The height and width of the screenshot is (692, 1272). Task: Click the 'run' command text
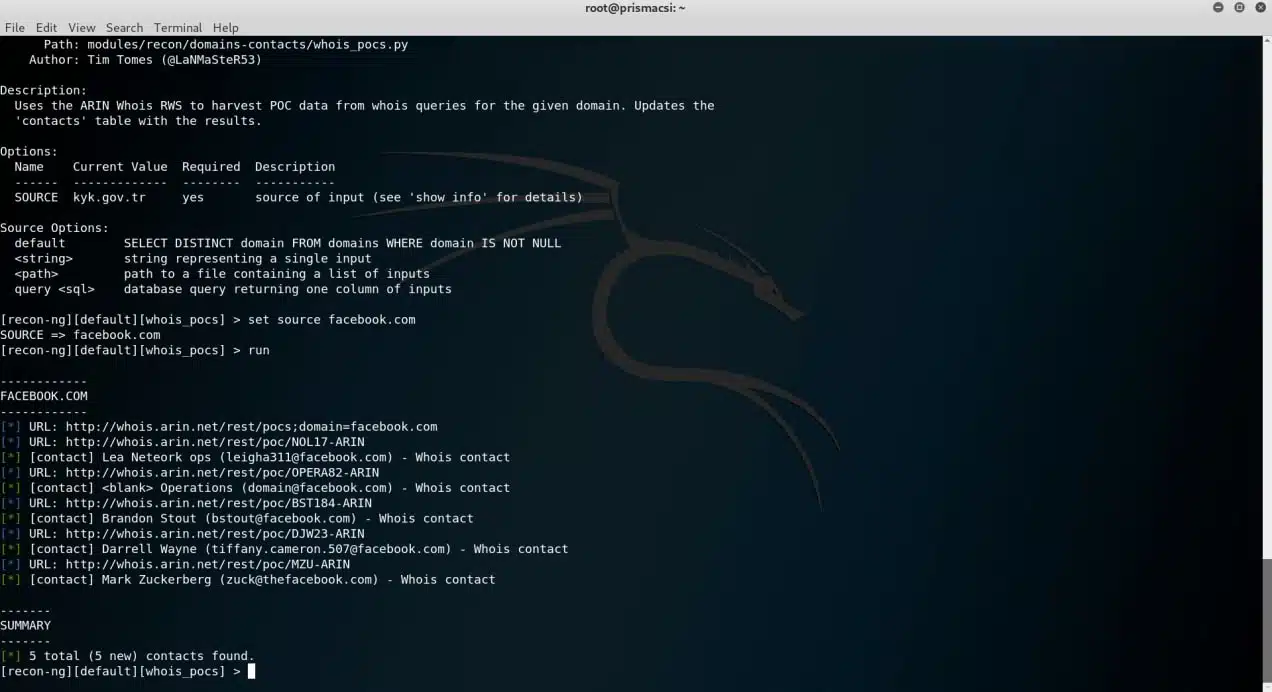pyautogui.click(x=259, y=351)
